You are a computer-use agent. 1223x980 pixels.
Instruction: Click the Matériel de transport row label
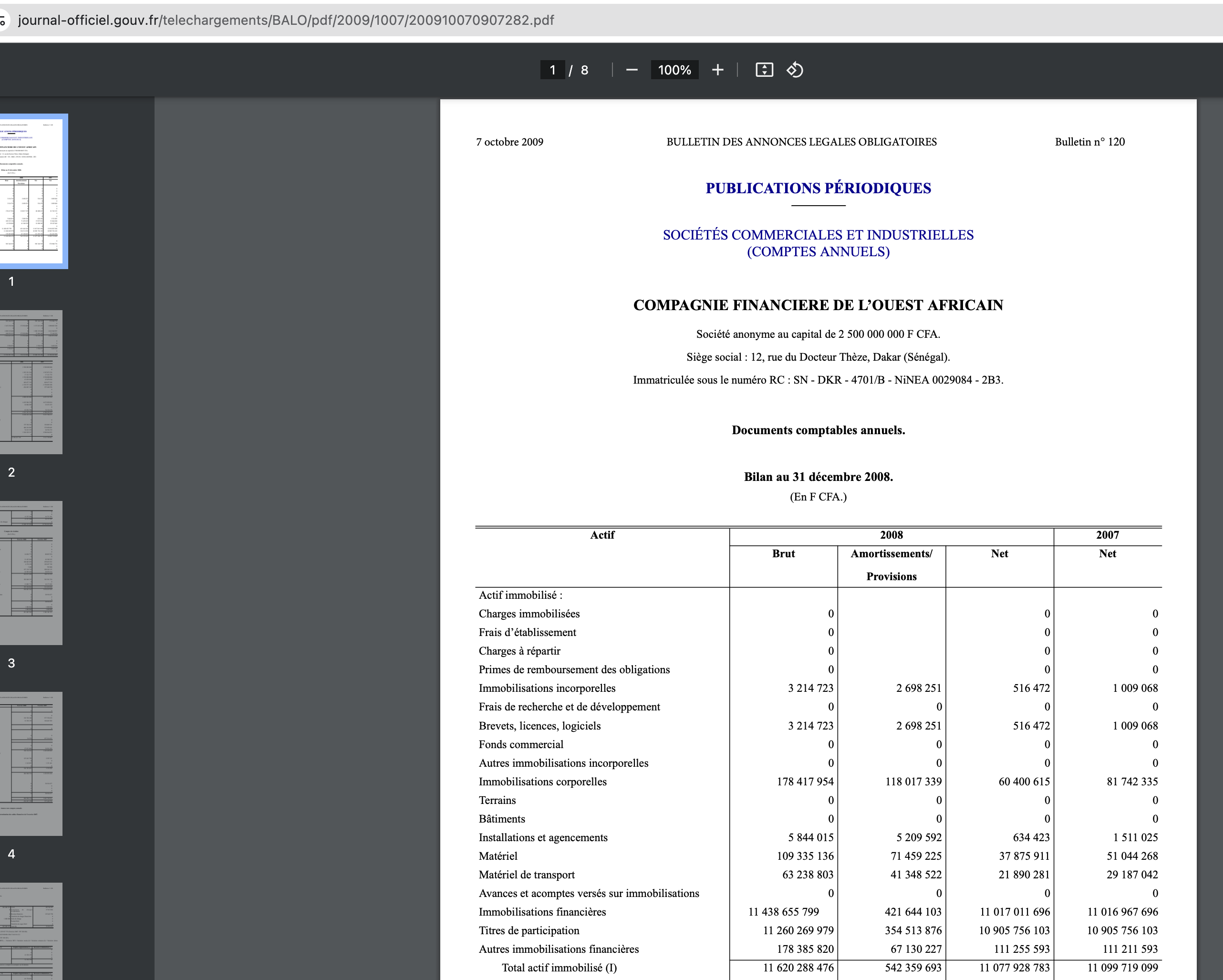point(527,875)
